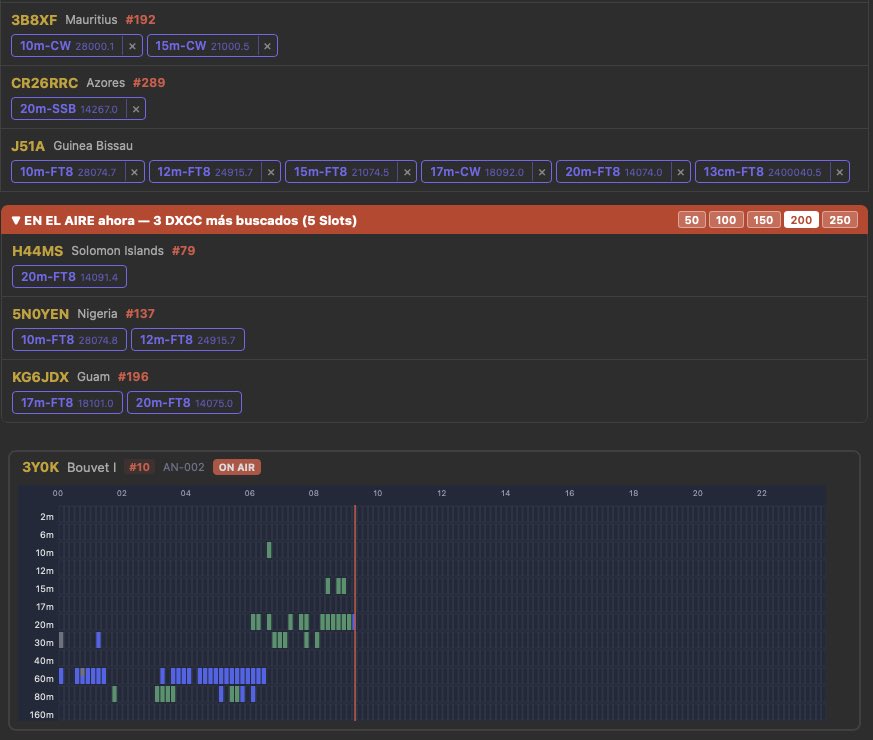The height and width of the screenshot is (740, 873).
Task: Click the 22 hour label on timeline
Action: 762,493
